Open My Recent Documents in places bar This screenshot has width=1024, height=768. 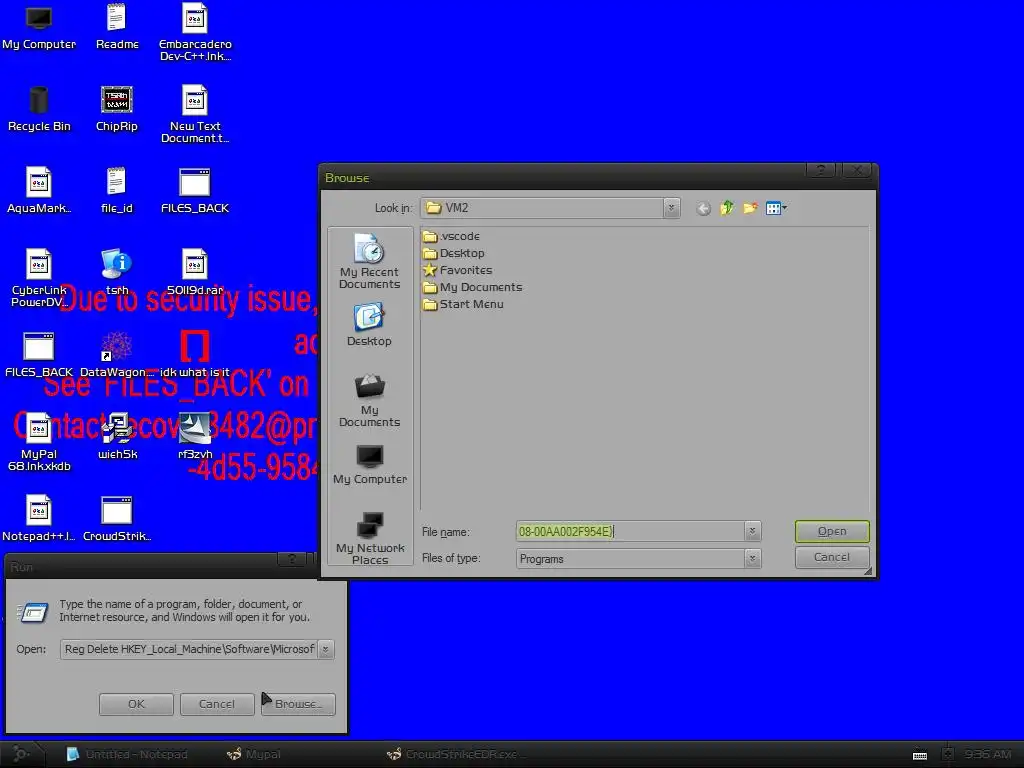(x=369, y=261)
